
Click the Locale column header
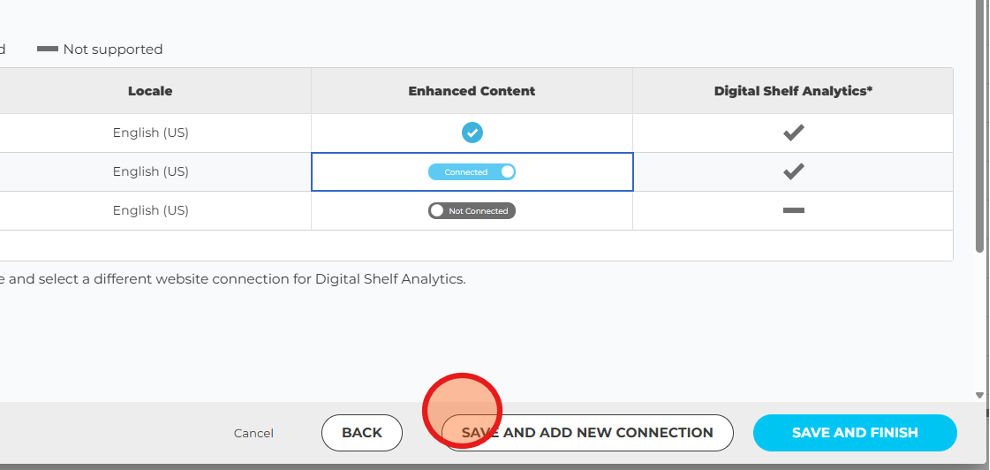coord(150,91)
